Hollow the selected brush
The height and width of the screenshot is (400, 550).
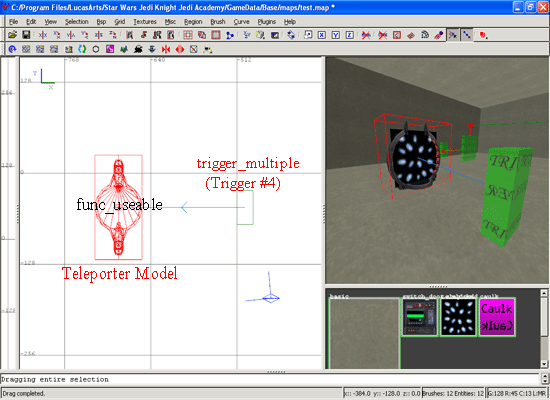tap(216, 35)
